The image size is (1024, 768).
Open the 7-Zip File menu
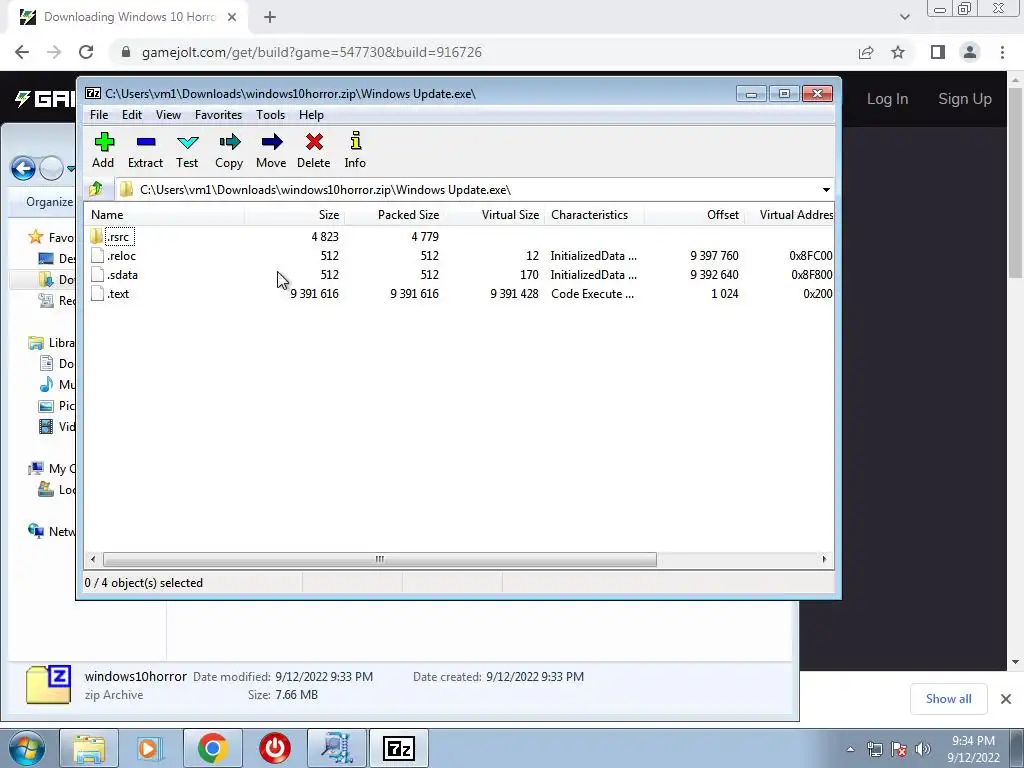[99, 115]
